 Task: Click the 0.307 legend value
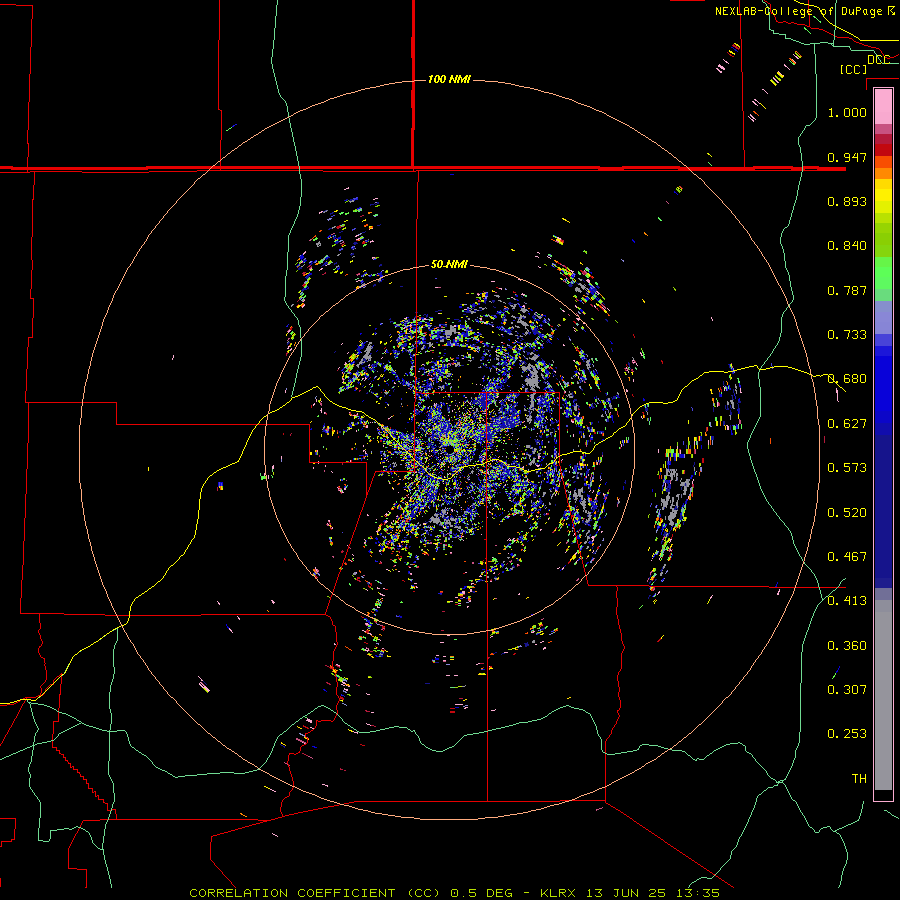(x=847, y=690)
